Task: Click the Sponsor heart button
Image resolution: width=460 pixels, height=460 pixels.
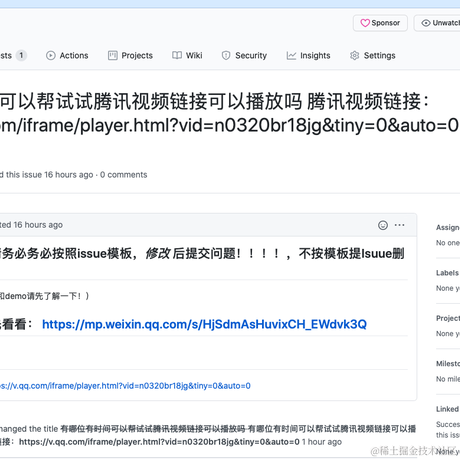Action: [x=380, y=23]
